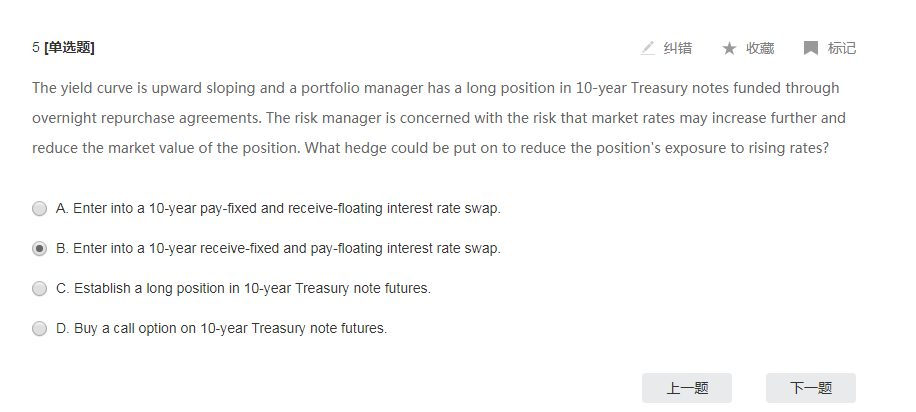
Task: Click the pencil error-correction icon
Action: coord(648,48)
